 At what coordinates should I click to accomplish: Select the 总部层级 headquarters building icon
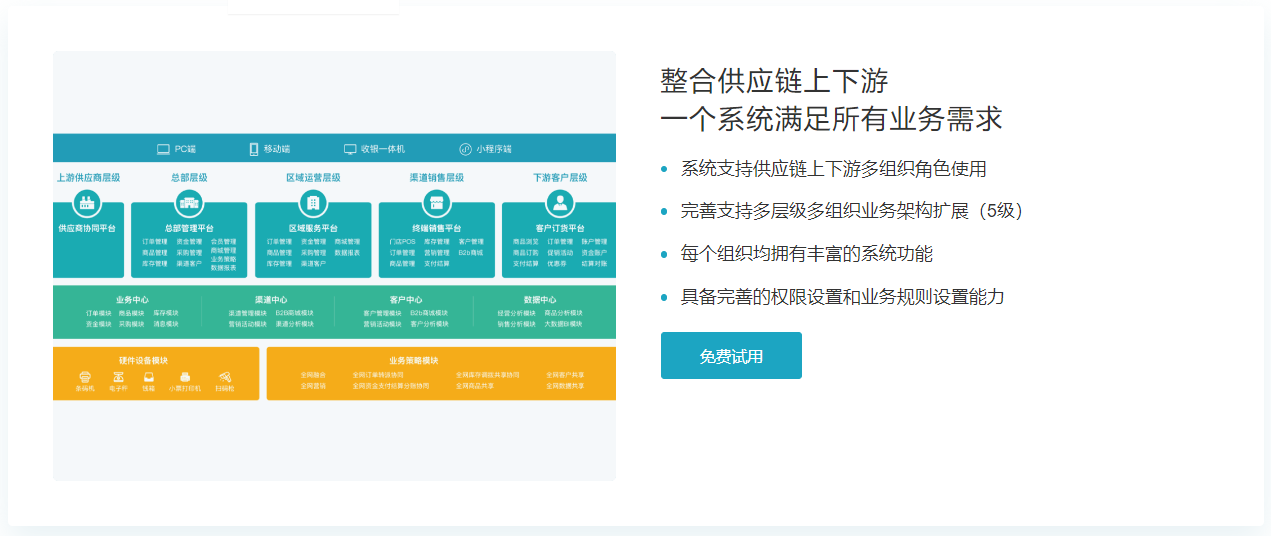tap(187, 204)
